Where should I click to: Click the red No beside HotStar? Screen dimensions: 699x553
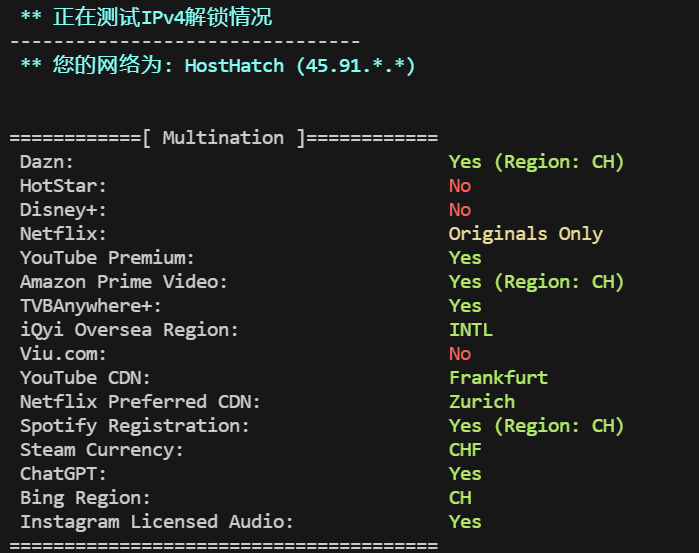click(x=460, y=186)
